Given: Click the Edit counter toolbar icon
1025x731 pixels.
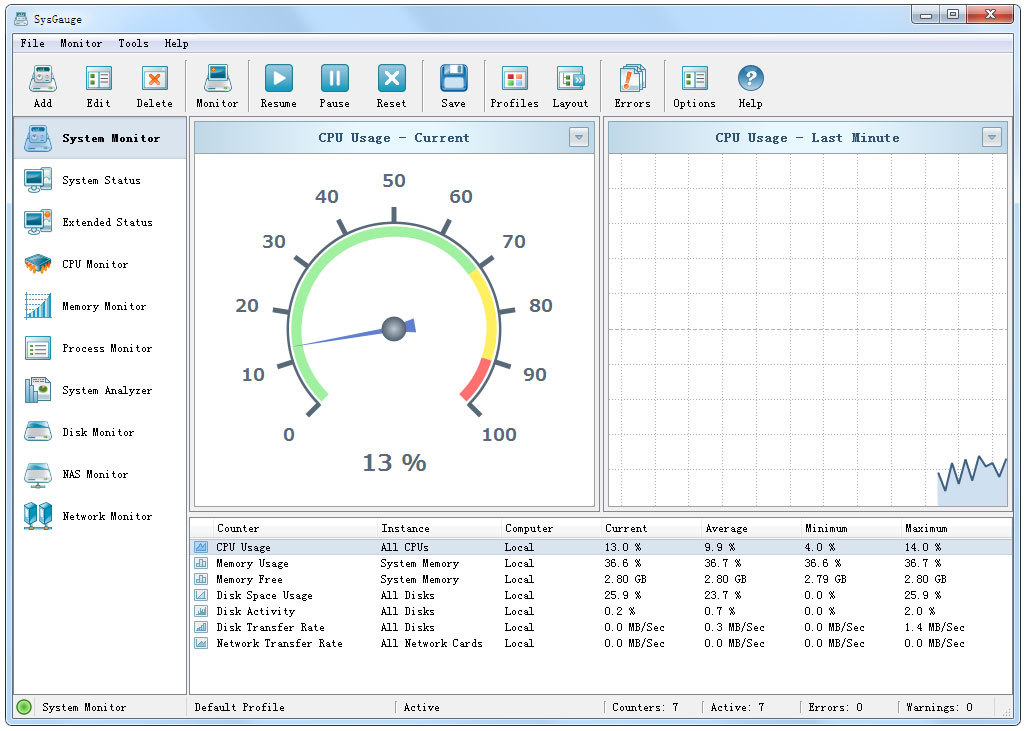Looking at the screenshot, I should [x=98, y=80].
